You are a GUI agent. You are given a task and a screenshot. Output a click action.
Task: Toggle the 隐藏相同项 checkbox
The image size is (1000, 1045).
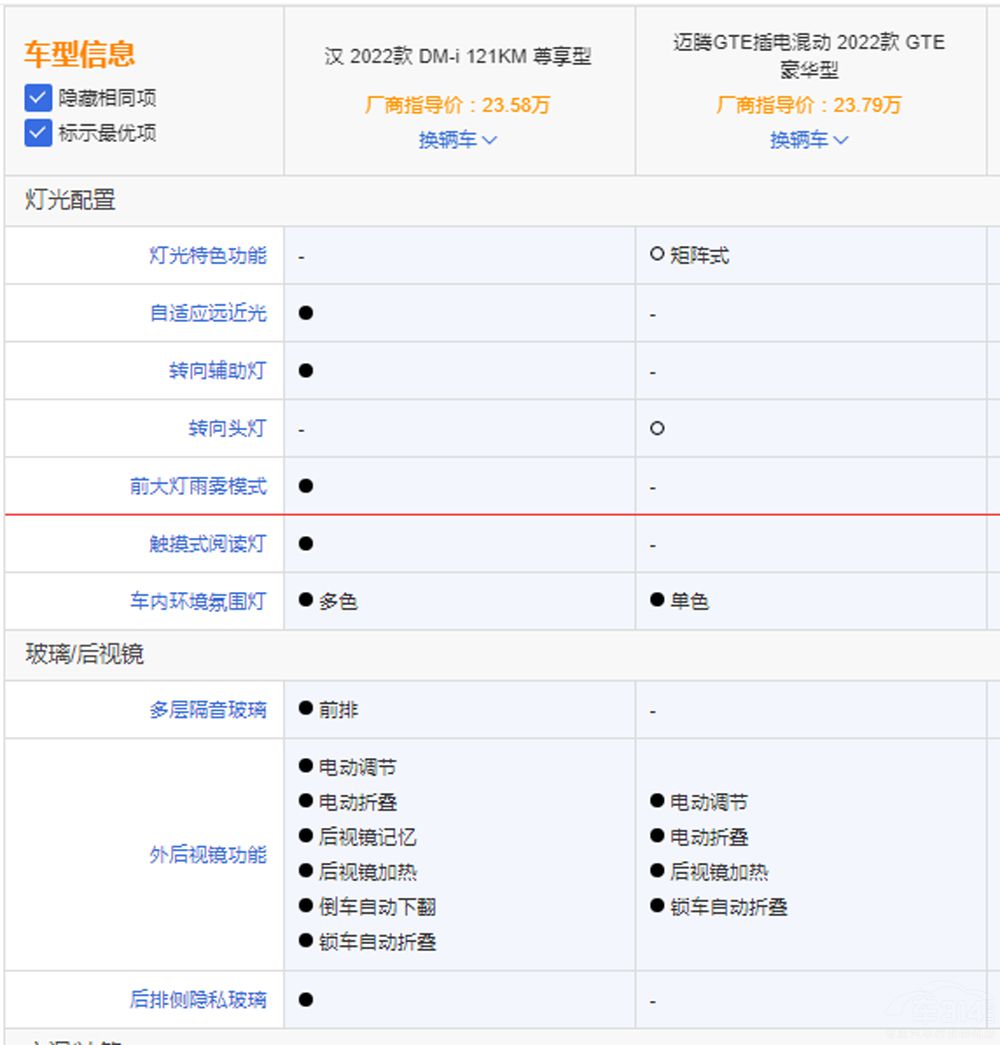pos(38,98)
